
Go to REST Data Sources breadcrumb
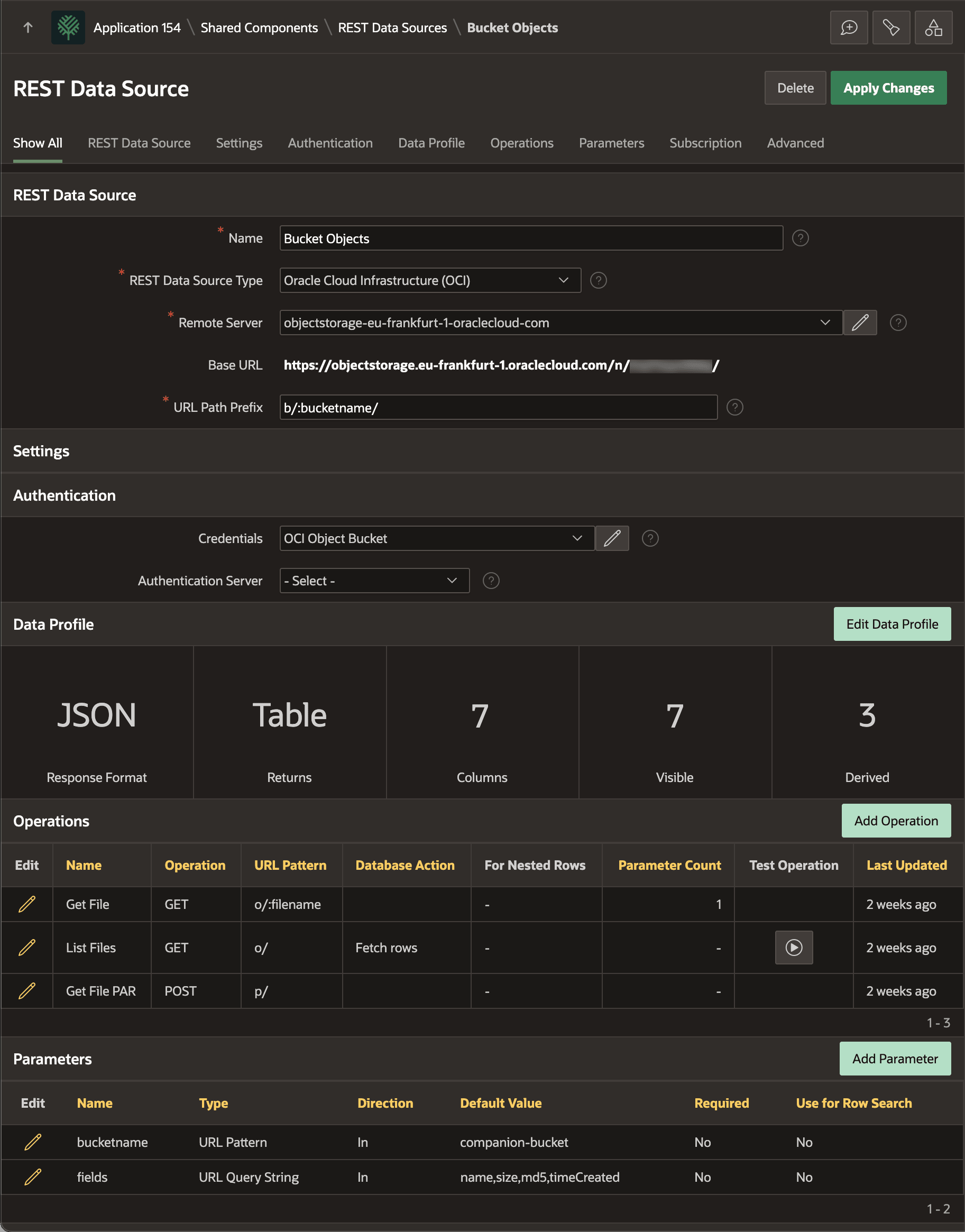(392, 27)
